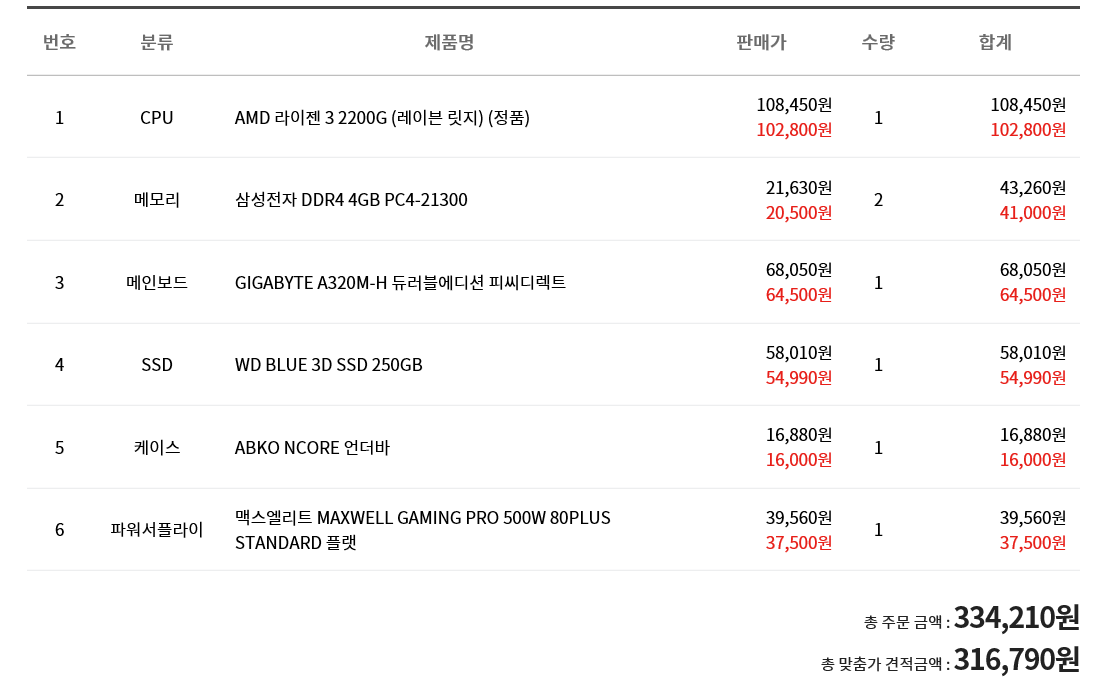
Task: Click the 316,790원 custom quote total
Action: pyautogui.click(x=1016, y=660)
